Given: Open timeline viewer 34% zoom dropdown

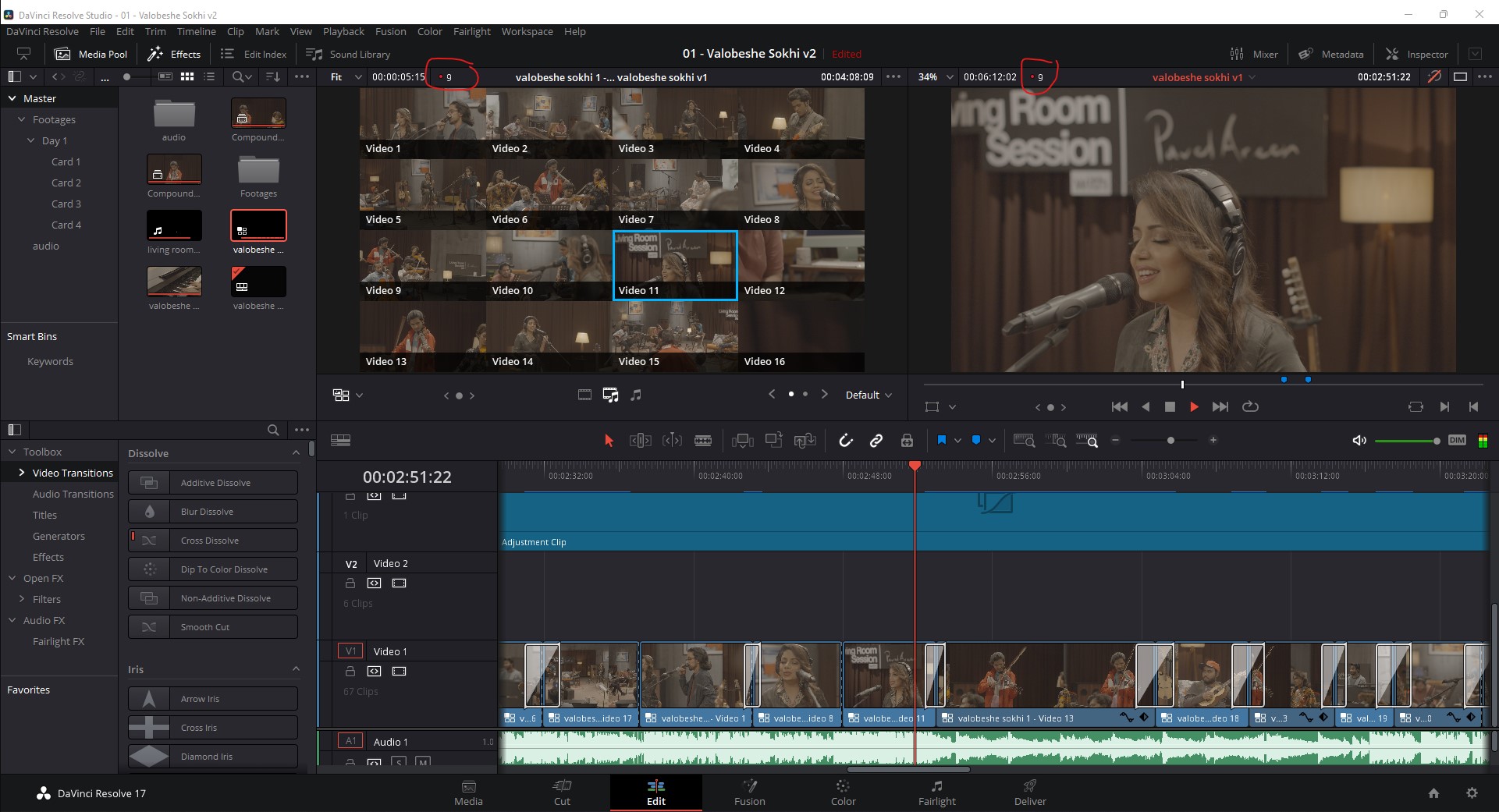Looking at the screenshot, I should 936,77.
